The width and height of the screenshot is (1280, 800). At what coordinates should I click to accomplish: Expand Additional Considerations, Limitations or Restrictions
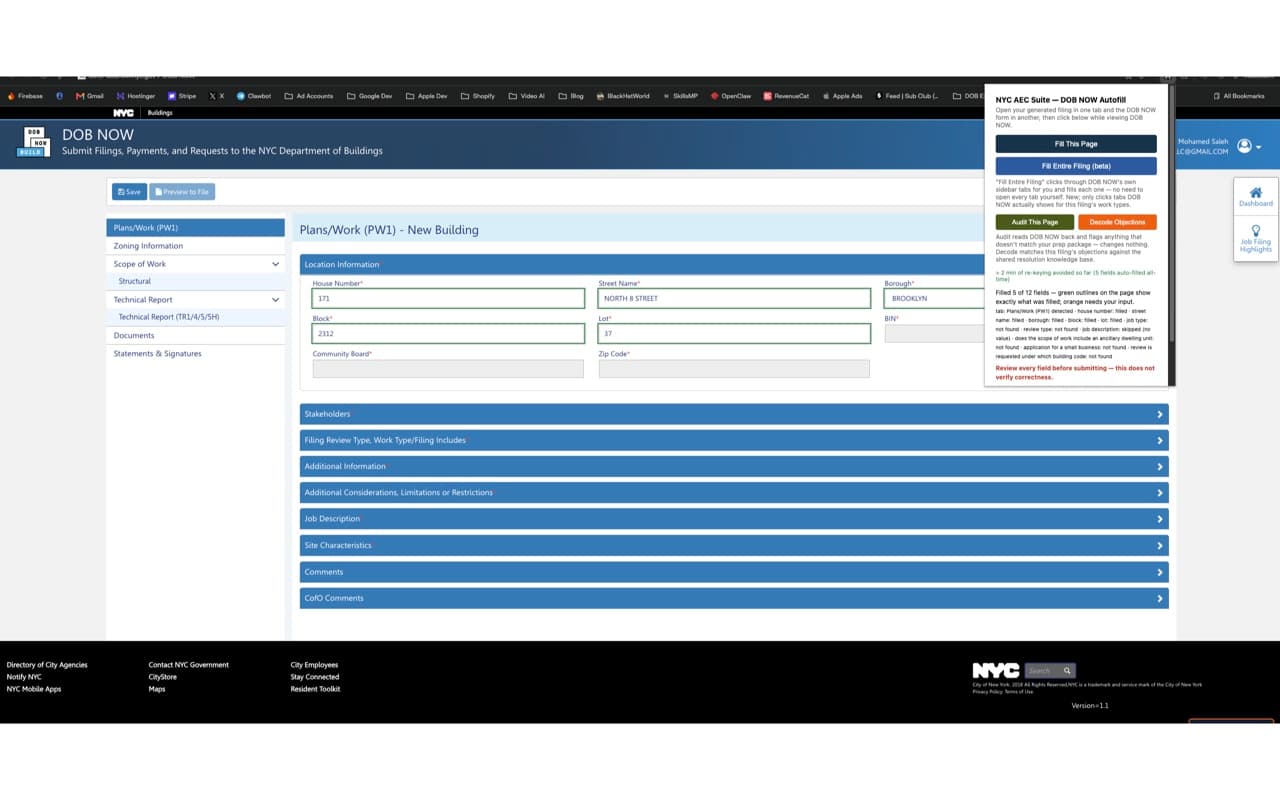734,493
